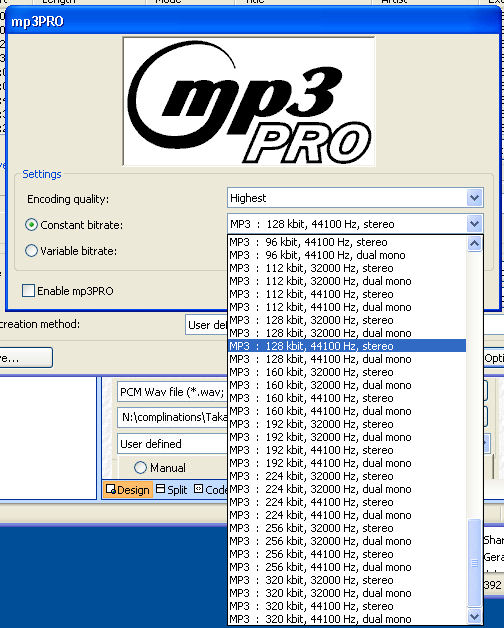Image resolution: width=504 pixels, height=628 pixels.
Task: Open the Encoding quality dropdown
Action: pos(355,198)
